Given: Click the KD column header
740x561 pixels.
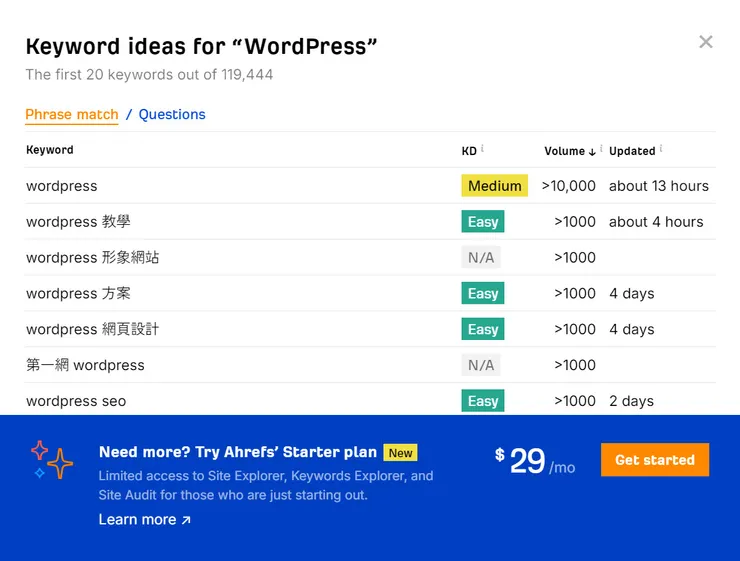Looking at the screenshot, I should point(469,151).
